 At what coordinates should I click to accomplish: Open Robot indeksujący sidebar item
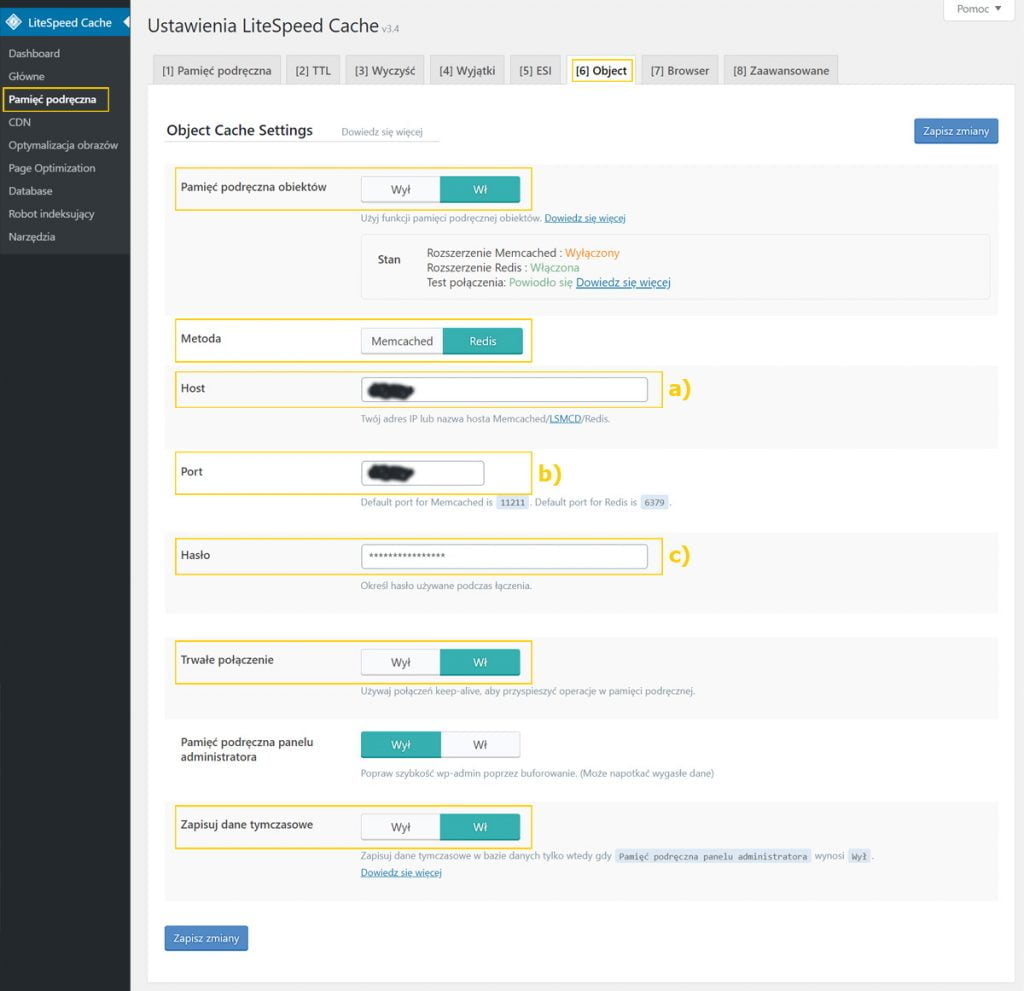pos(51,214)
